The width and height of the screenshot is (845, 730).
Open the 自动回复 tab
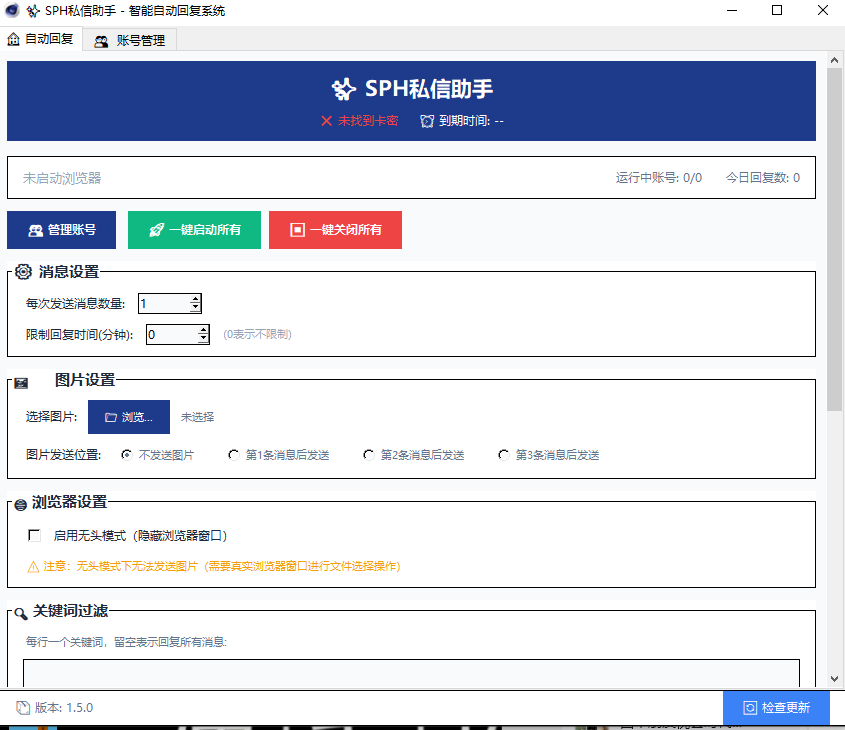pyautogui.click(x=41, y=39)
